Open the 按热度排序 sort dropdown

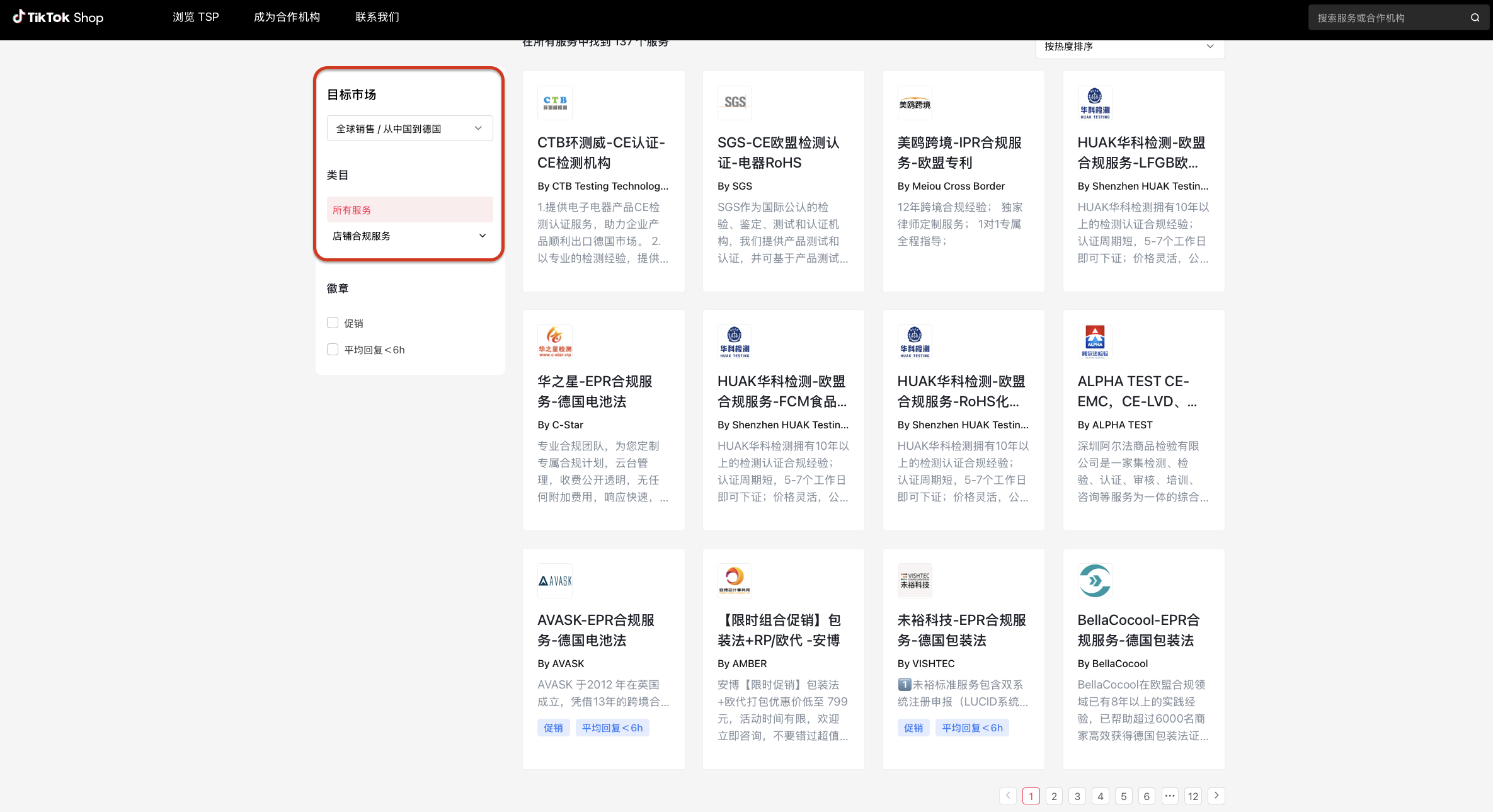tap(1130, 46)
